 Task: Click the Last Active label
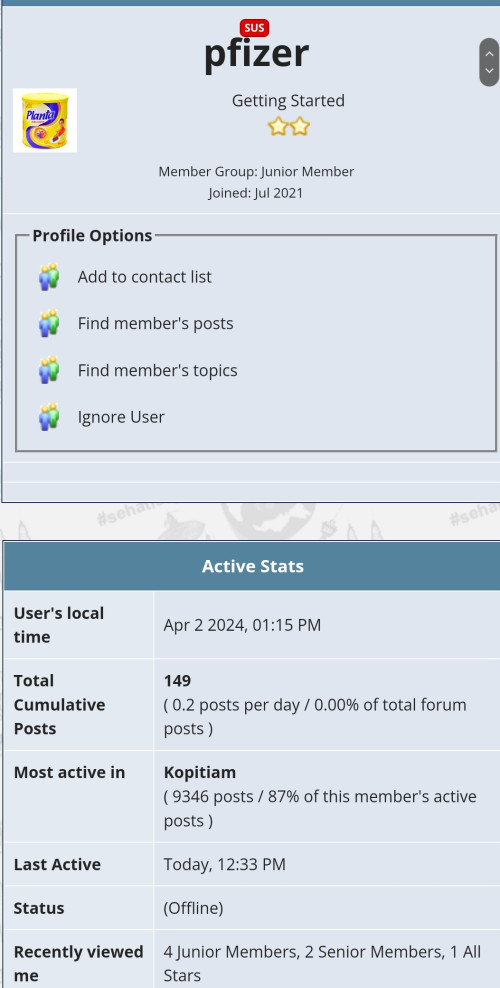(57, 864)
